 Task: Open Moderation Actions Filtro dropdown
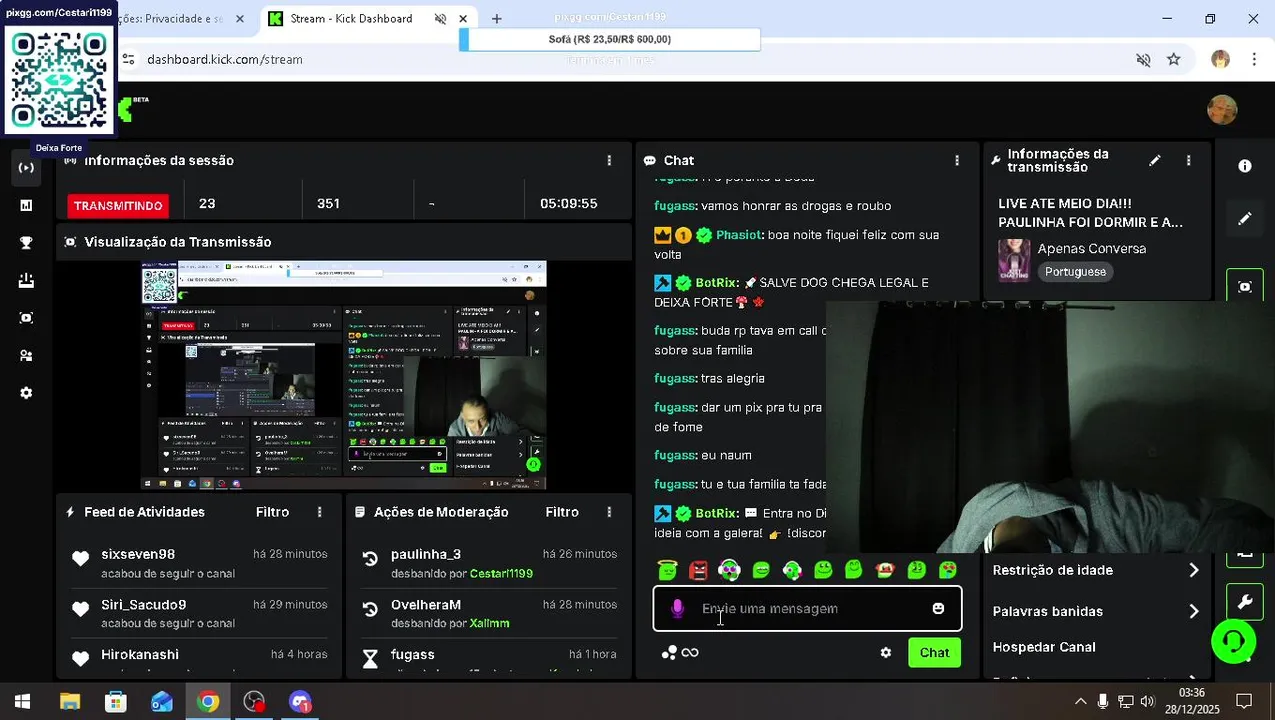coord(562,512)
